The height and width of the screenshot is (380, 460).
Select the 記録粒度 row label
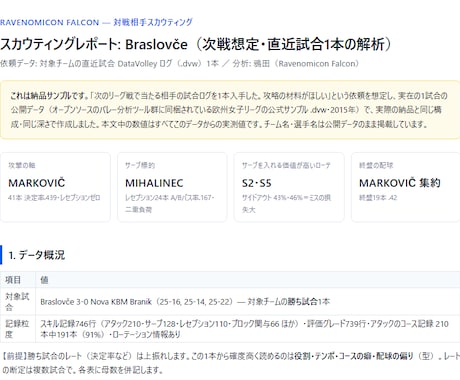tap(17, 329)
